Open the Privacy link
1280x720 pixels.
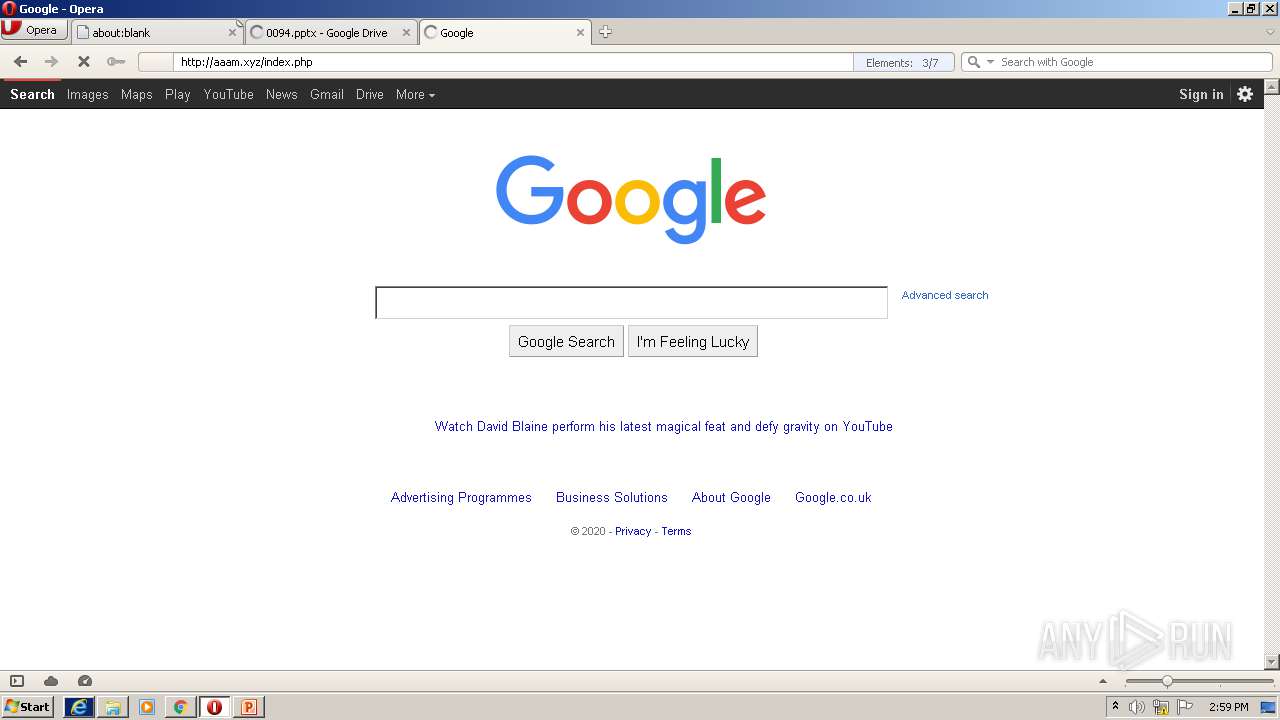(x=633, y=531)
